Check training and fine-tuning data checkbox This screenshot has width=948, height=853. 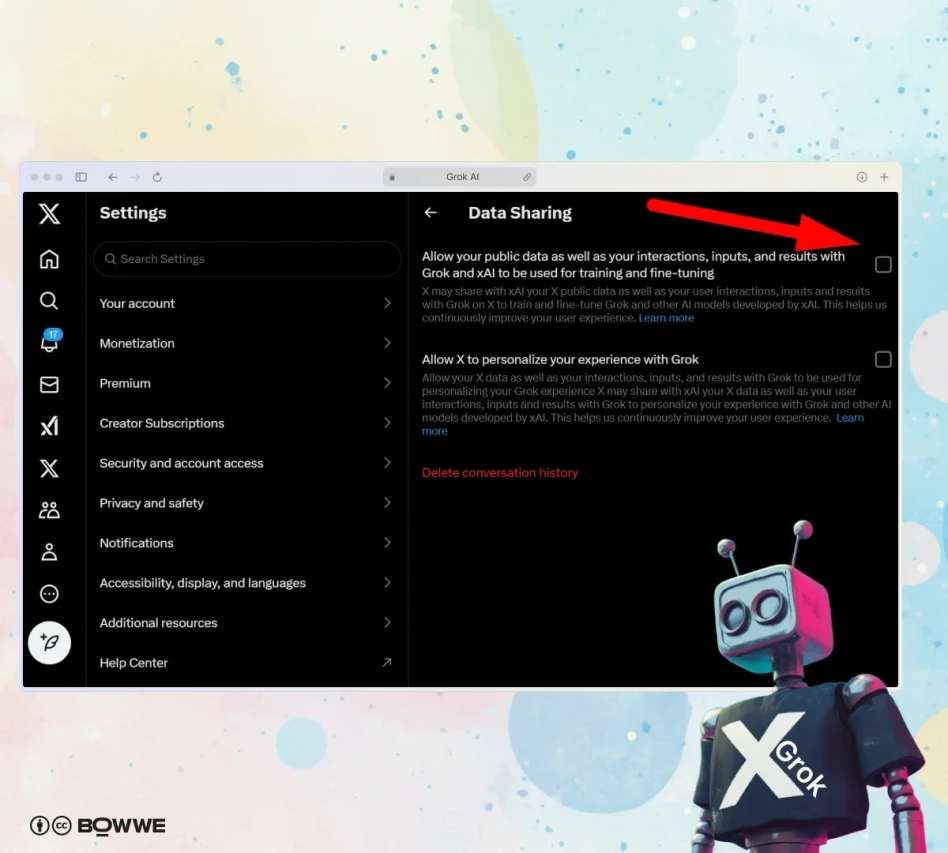pyautogui.click(x=883, y=264)
